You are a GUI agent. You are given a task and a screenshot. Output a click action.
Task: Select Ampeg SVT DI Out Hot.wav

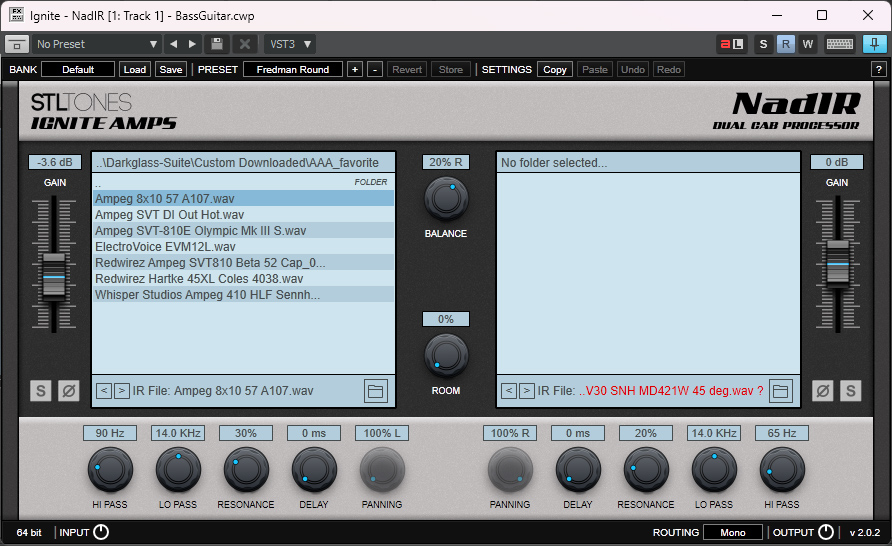click(x=243, y=214)
